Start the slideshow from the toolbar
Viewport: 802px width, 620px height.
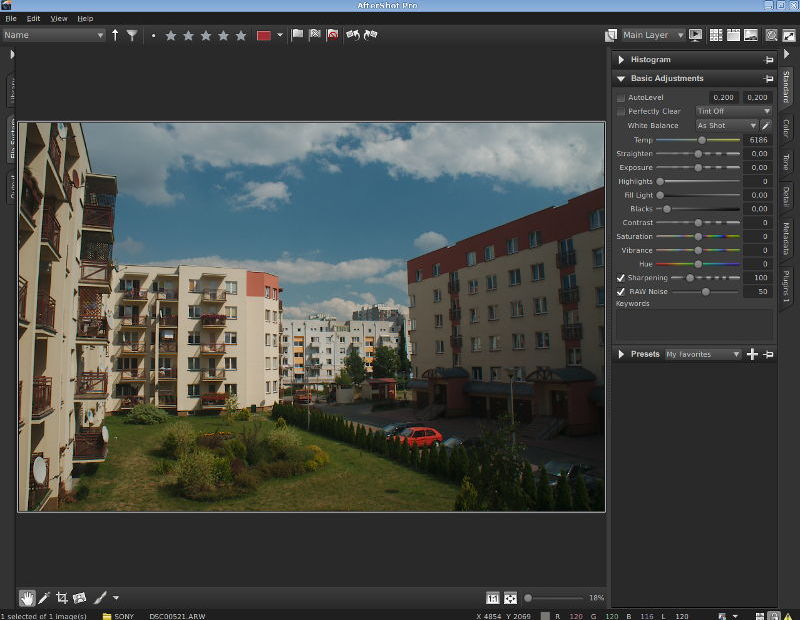pos(696,35)
